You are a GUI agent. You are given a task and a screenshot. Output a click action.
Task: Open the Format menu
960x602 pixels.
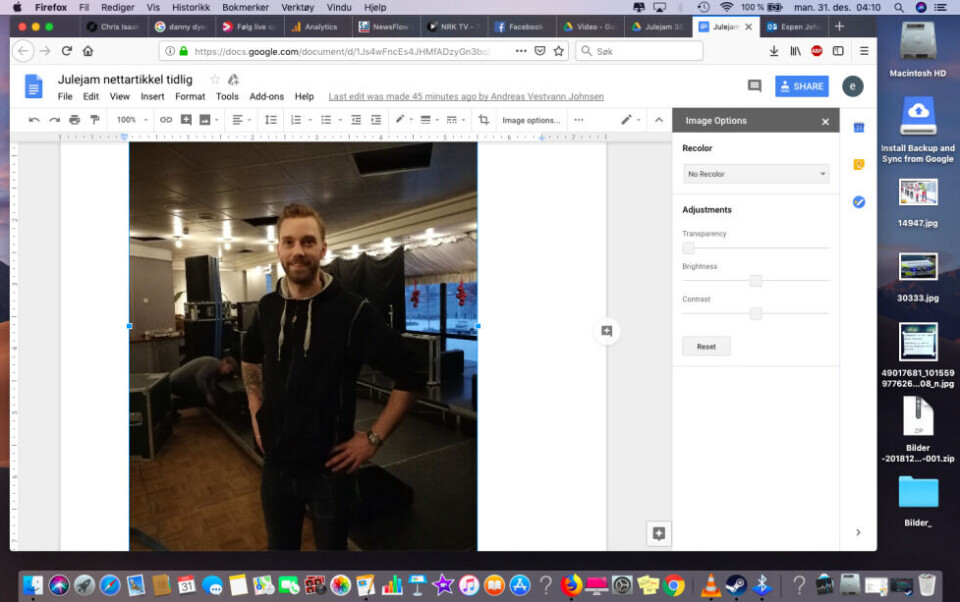click(190, 97)
